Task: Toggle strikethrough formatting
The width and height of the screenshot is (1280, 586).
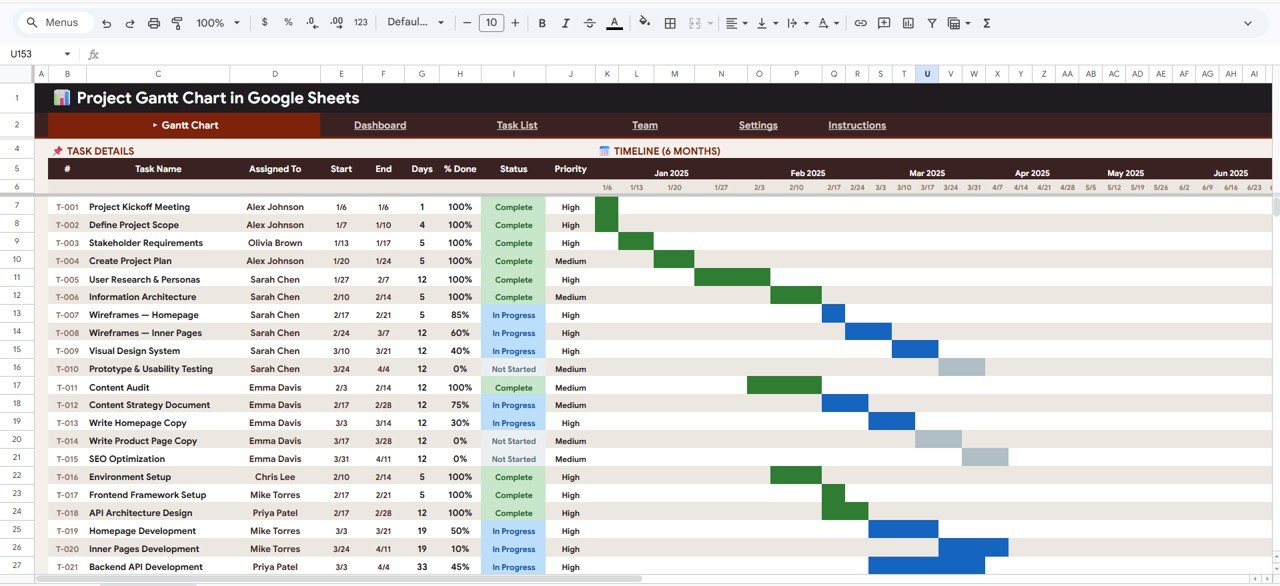Action: pos(589,22)
